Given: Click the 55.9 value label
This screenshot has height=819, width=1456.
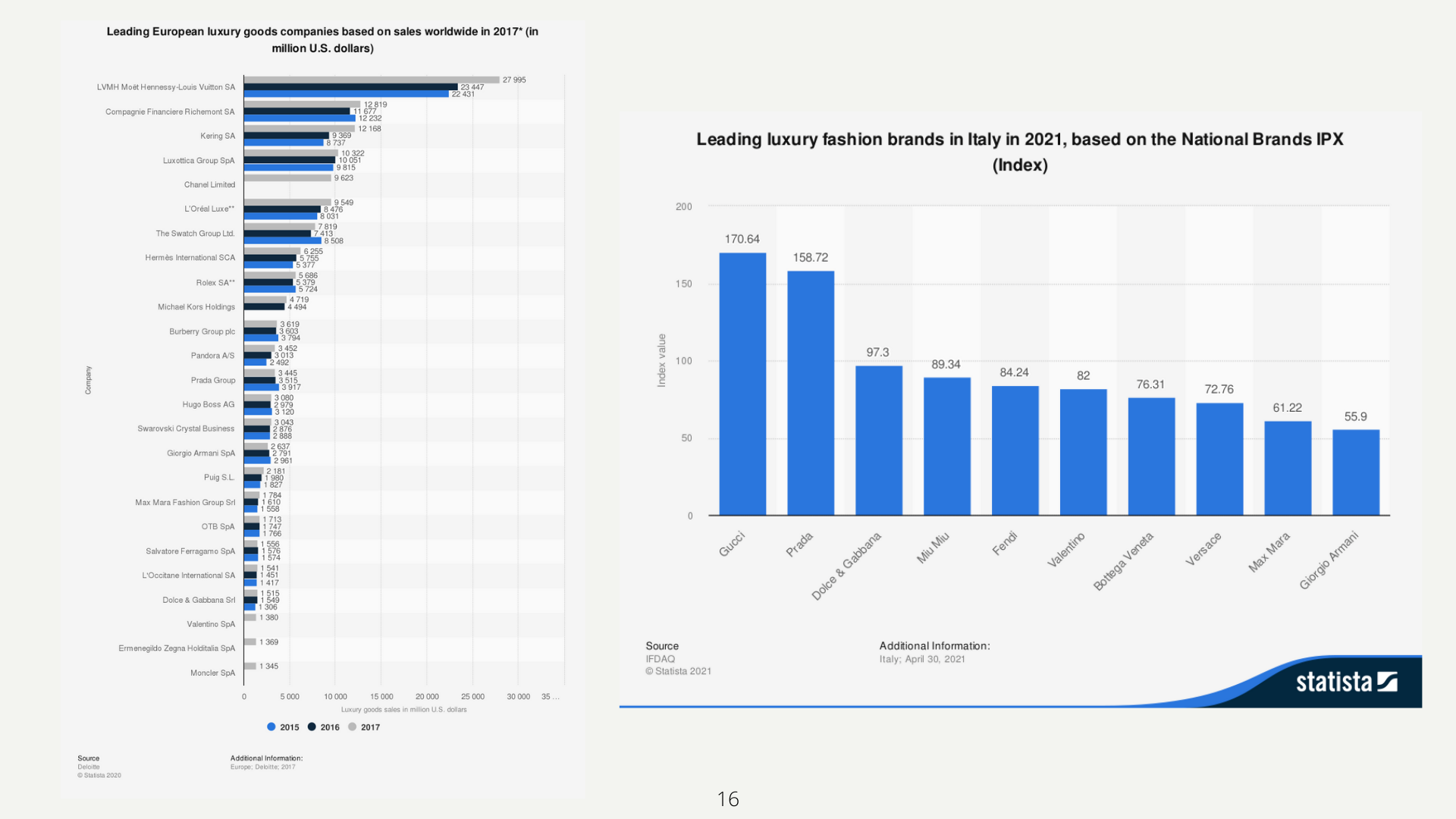Looking at the screenshot, I should coord(1355,416).
